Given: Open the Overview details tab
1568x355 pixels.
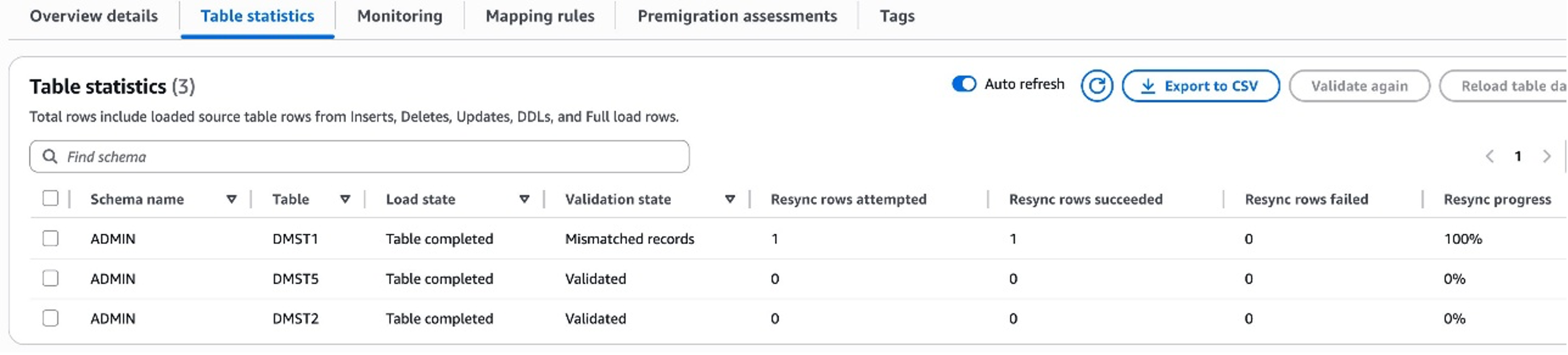Looking at the screenshot, I should click(94, 16).
